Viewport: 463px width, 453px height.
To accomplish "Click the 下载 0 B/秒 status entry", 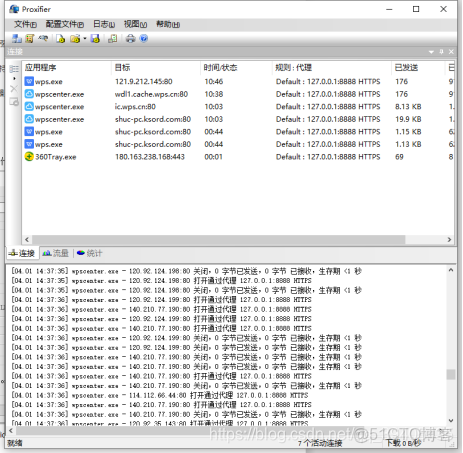I will [403, 443].
